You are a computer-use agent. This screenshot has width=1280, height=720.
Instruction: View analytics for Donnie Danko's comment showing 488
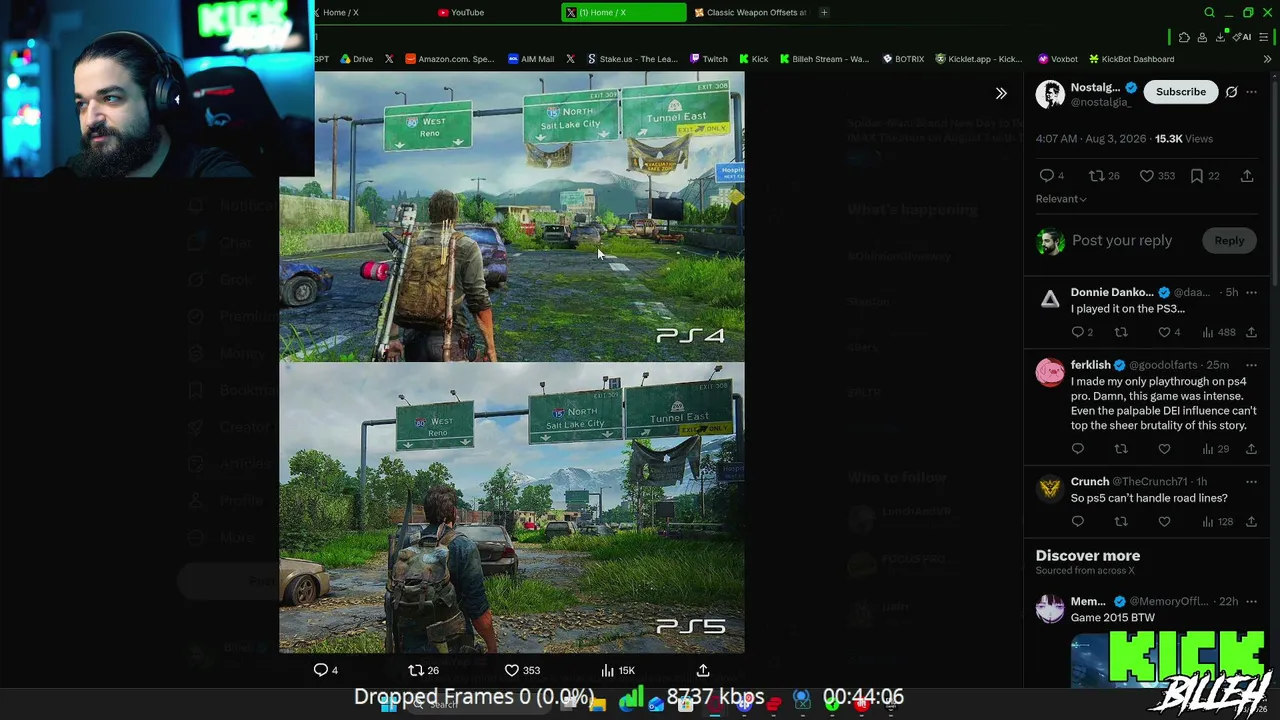point(1218,332)
